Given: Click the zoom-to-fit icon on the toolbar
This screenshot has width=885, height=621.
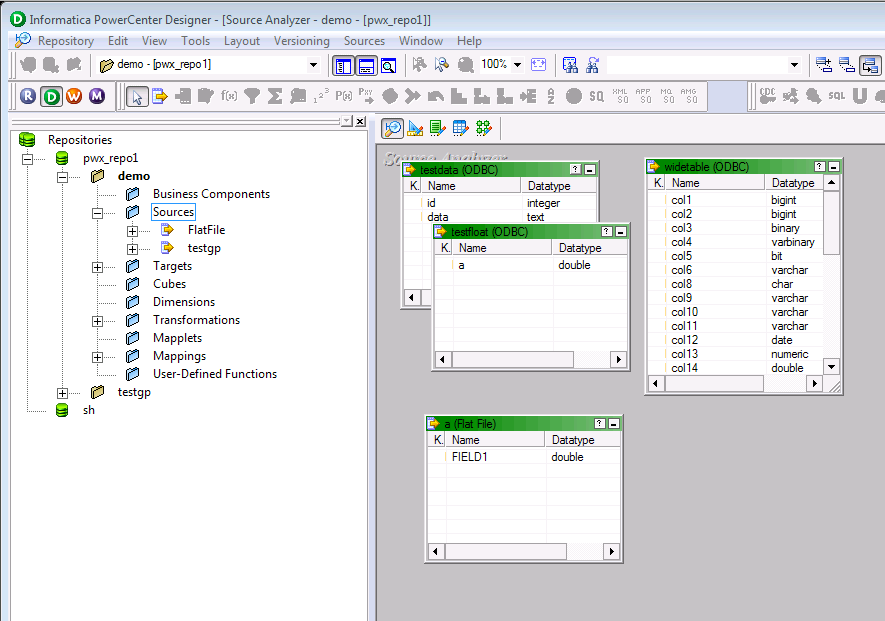Looking at the screenshot, I should click(538, 65).
